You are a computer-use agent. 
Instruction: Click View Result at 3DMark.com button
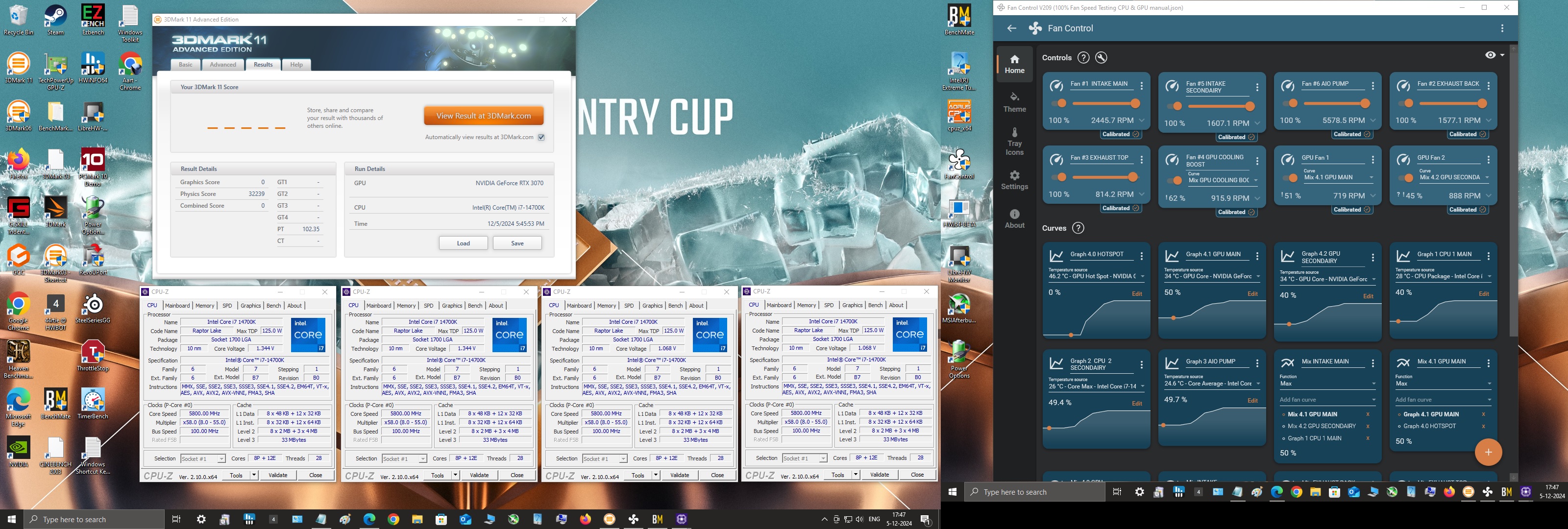[x=483, y=116]
